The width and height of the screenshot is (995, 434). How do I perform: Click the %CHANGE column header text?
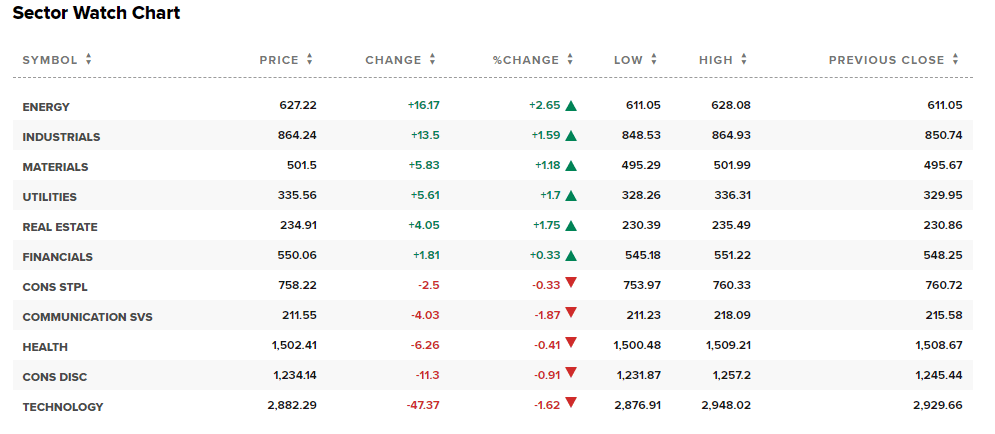pyautogui.click(x=526, y=60)
